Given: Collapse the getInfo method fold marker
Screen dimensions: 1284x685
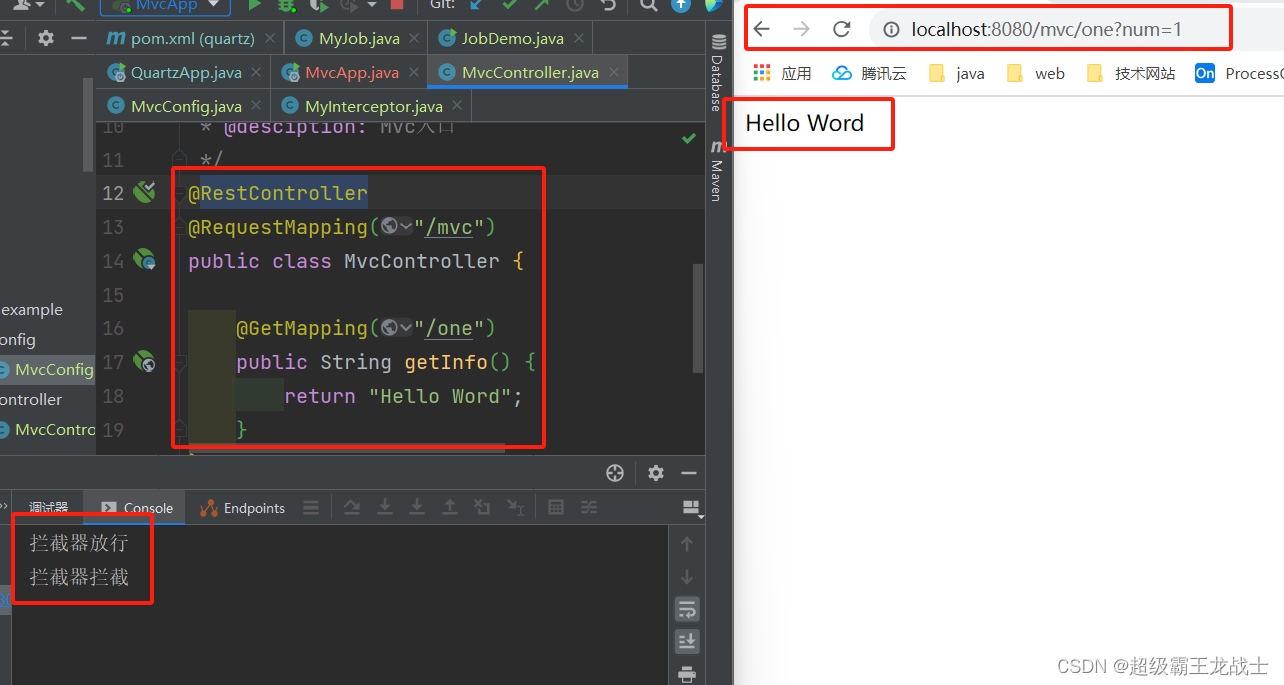Looking at the screenshot, I should pos(180,362).
